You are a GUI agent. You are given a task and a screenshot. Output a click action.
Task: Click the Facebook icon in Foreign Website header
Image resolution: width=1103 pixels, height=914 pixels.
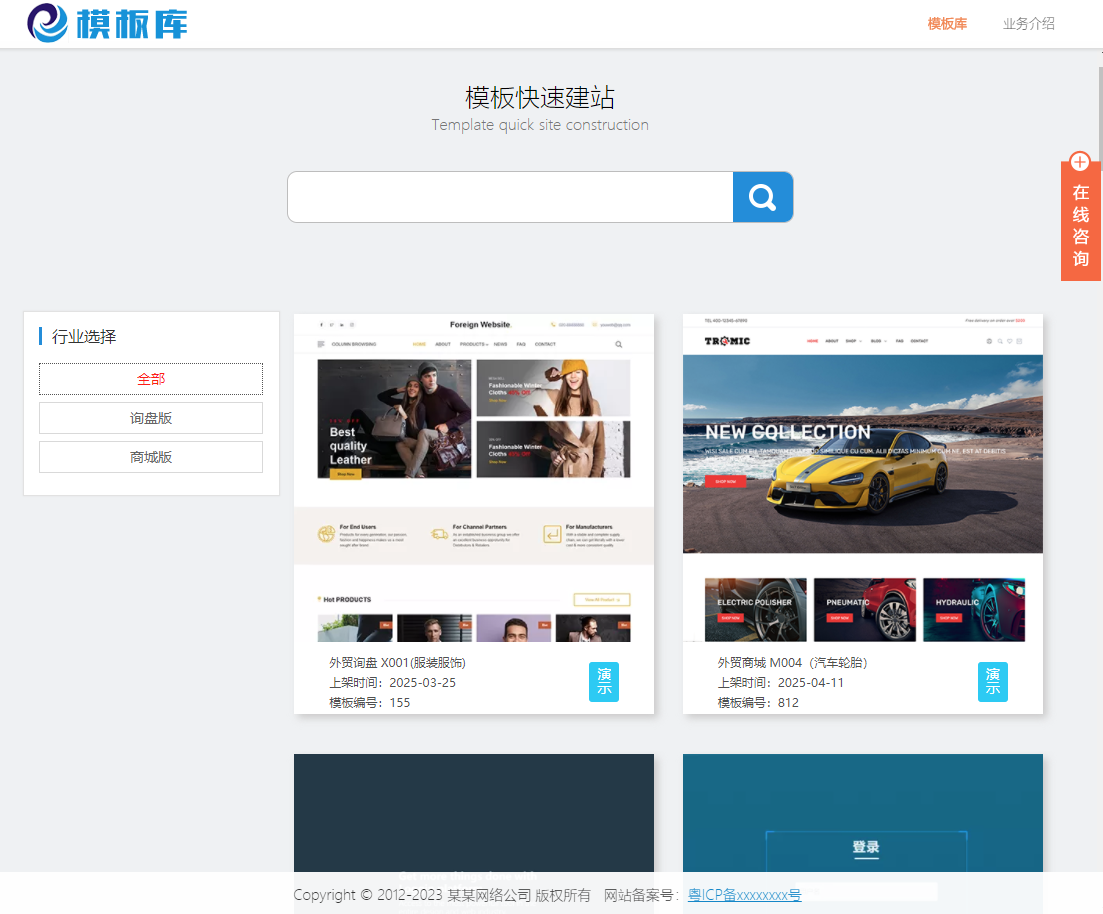(x=321, y=325)
